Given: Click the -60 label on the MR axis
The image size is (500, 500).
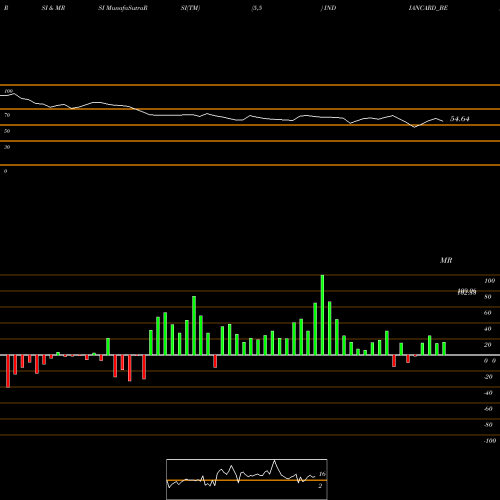Looking at the screenshot, I should pyautogui.click(x=488, y=409).
